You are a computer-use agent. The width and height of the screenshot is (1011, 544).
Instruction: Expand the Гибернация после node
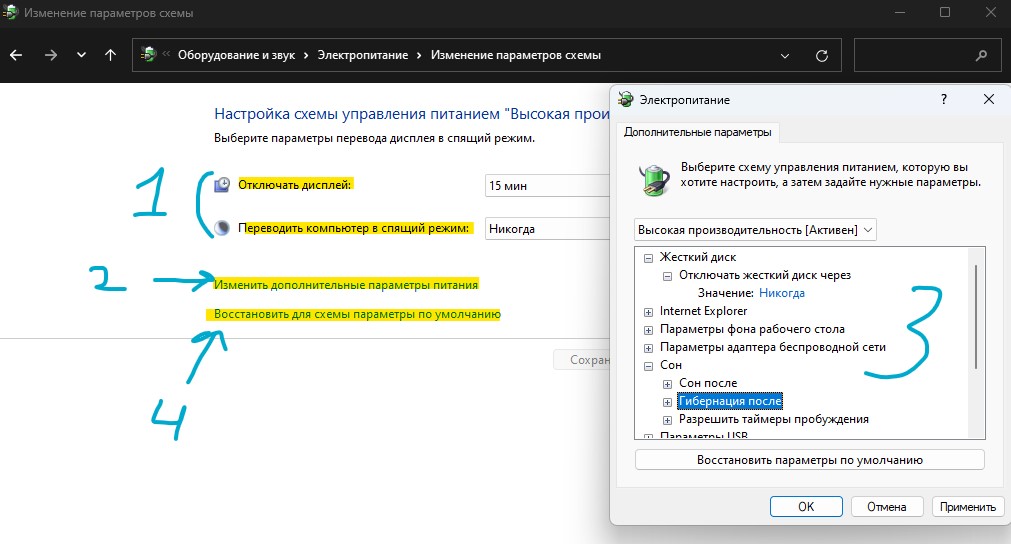click(x=667, y=402)
